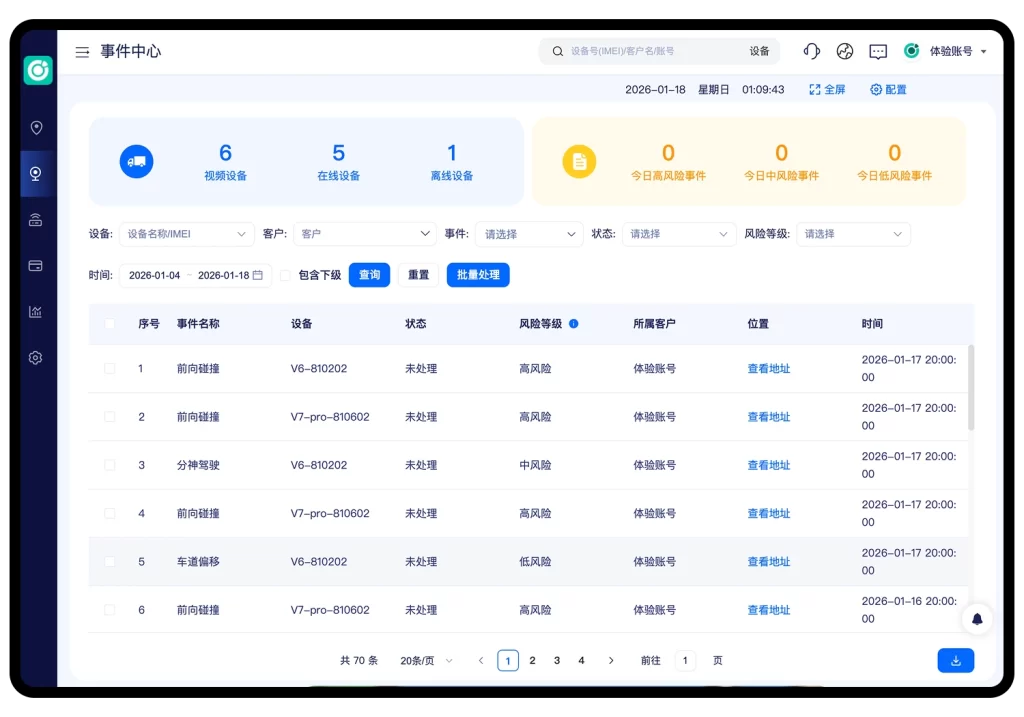
Task: Open the router device sidebar icon
Action: click(36, 220)
